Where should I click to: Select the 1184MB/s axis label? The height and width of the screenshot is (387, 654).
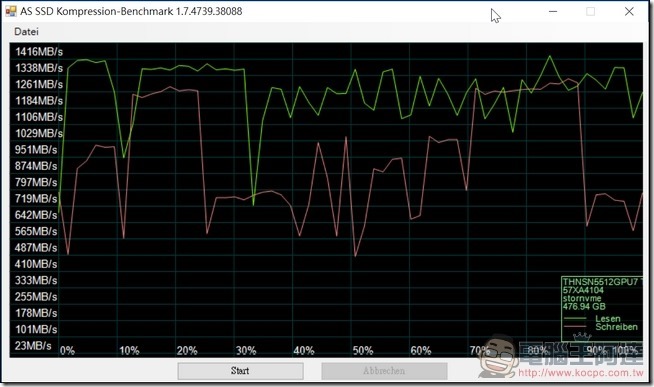[x=39, y=101]
